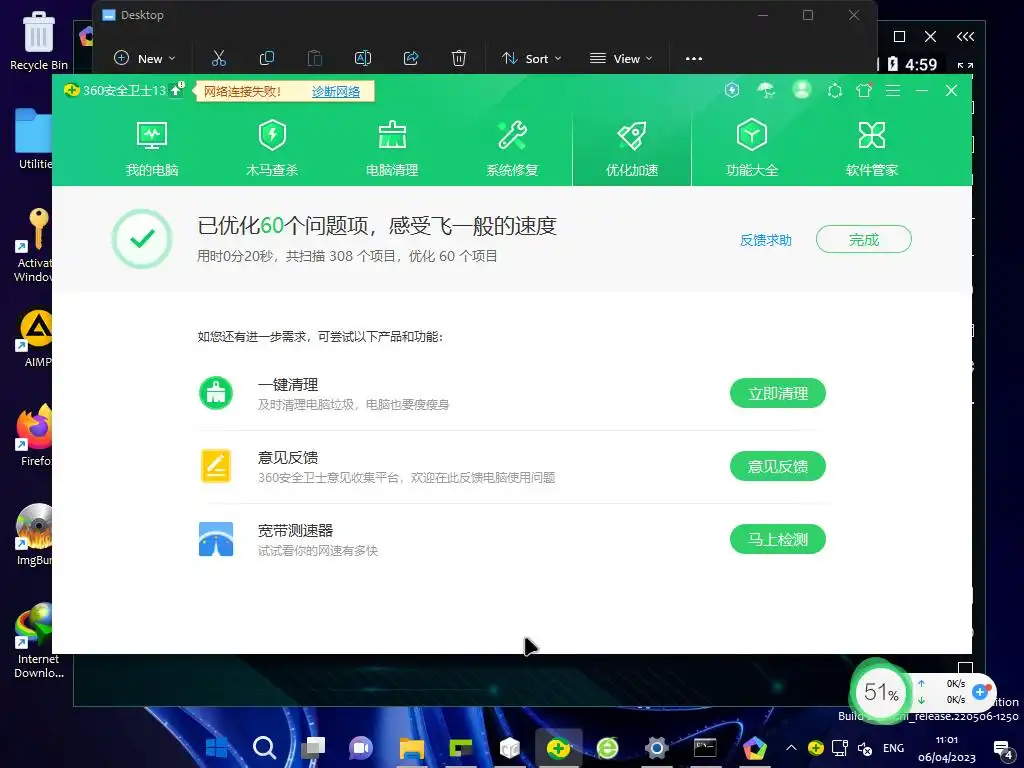The width and height of the screenshot is (1024, 768).
Task: Click Cut scissors icon in Explorer
Action: click(219, 59)
